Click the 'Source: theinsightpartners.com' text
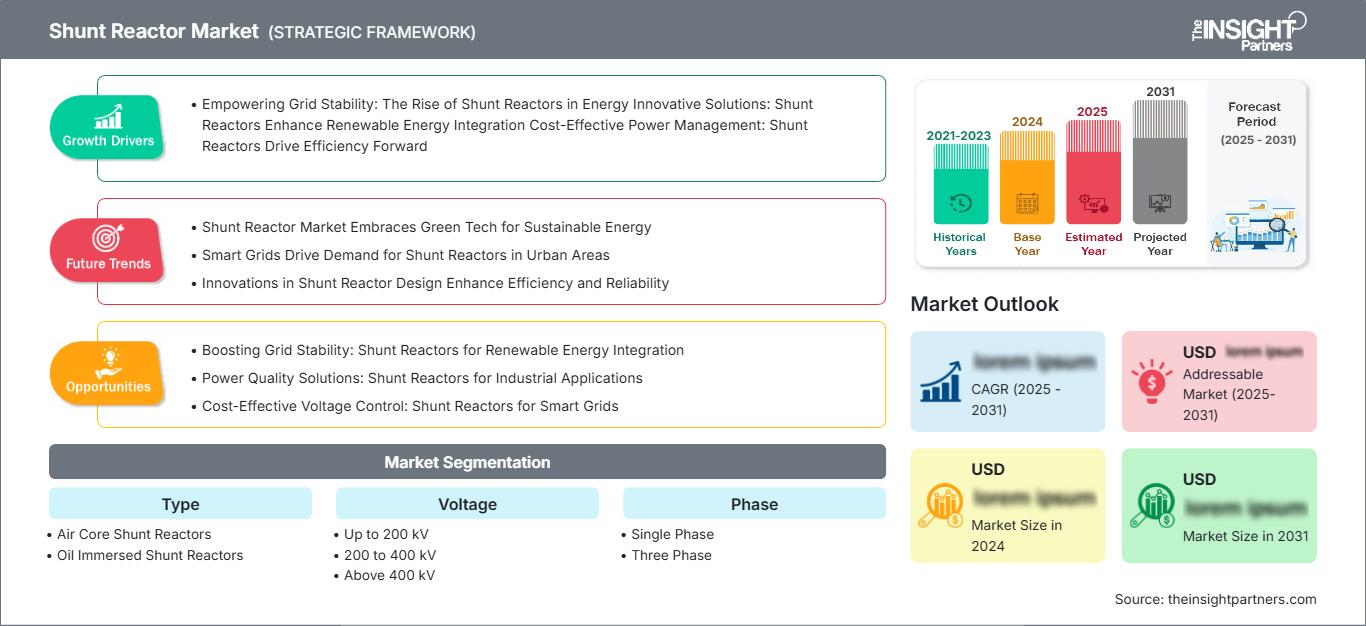Image resolution: width=1366 pixels, height=626 pixels. pyautogui.click(x=1216, y=599)
